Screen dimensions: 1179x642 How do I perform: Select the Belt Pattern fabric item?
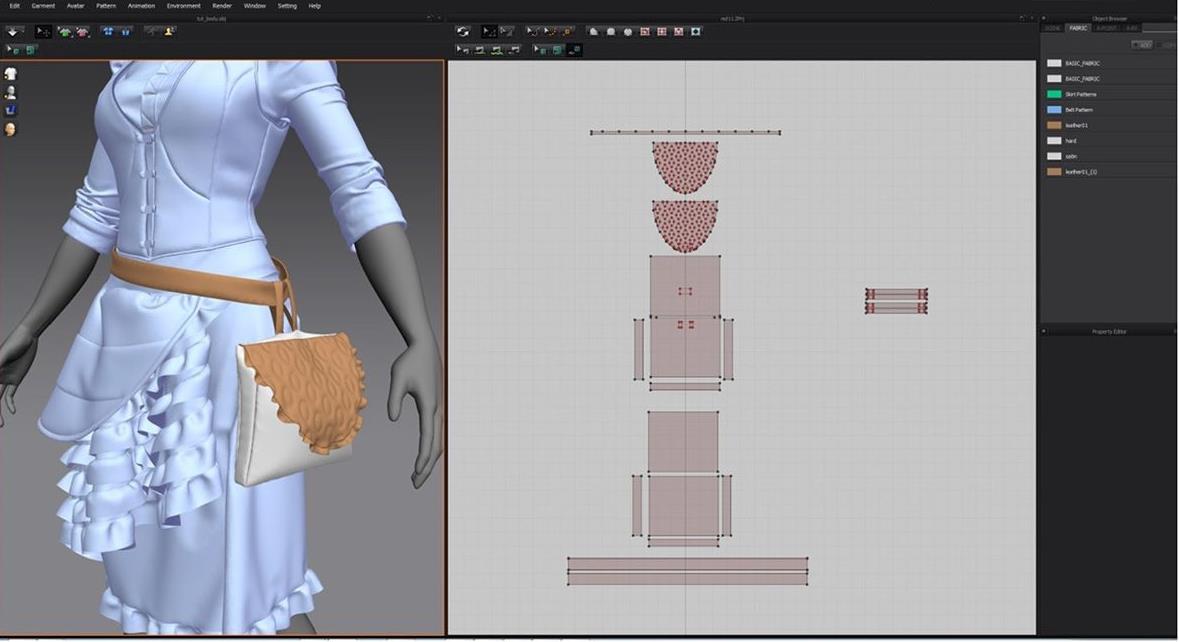(x=1080, y=109)
